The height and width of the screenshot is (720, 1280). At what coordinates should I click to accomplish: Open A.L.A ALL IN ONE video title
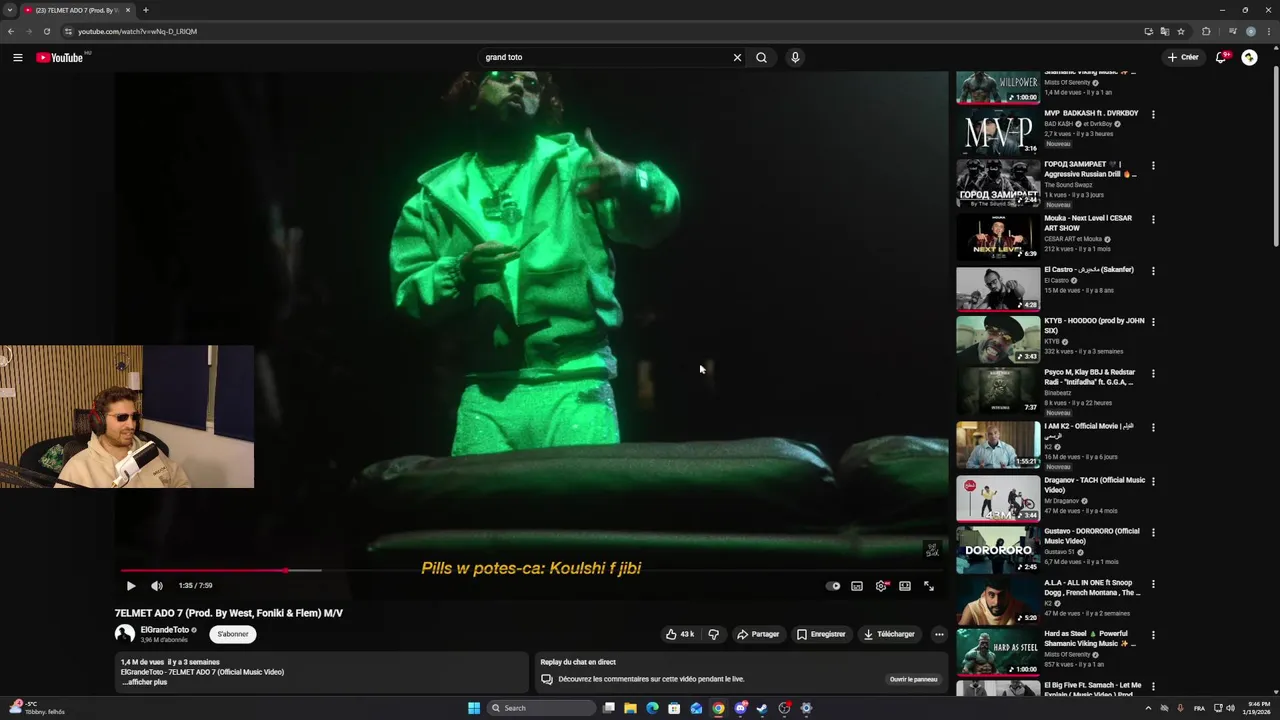click(x=1092, y=588)
